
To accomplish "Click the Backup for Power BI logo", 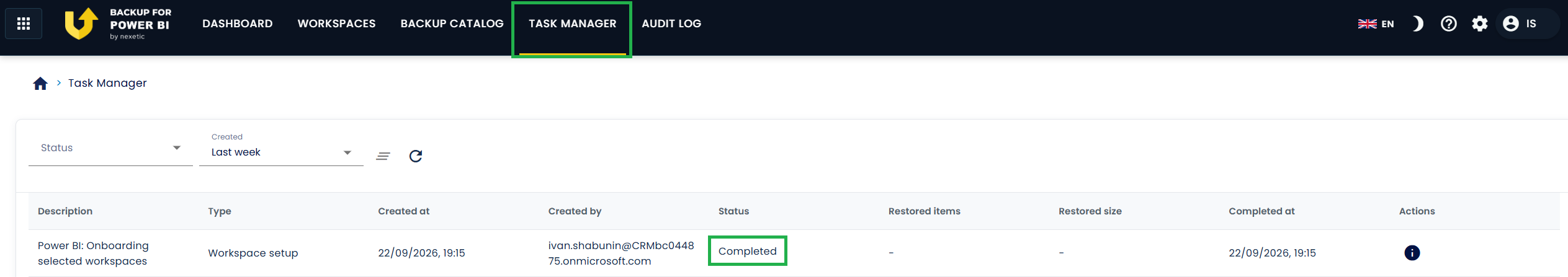I will (x=118, y=24).
